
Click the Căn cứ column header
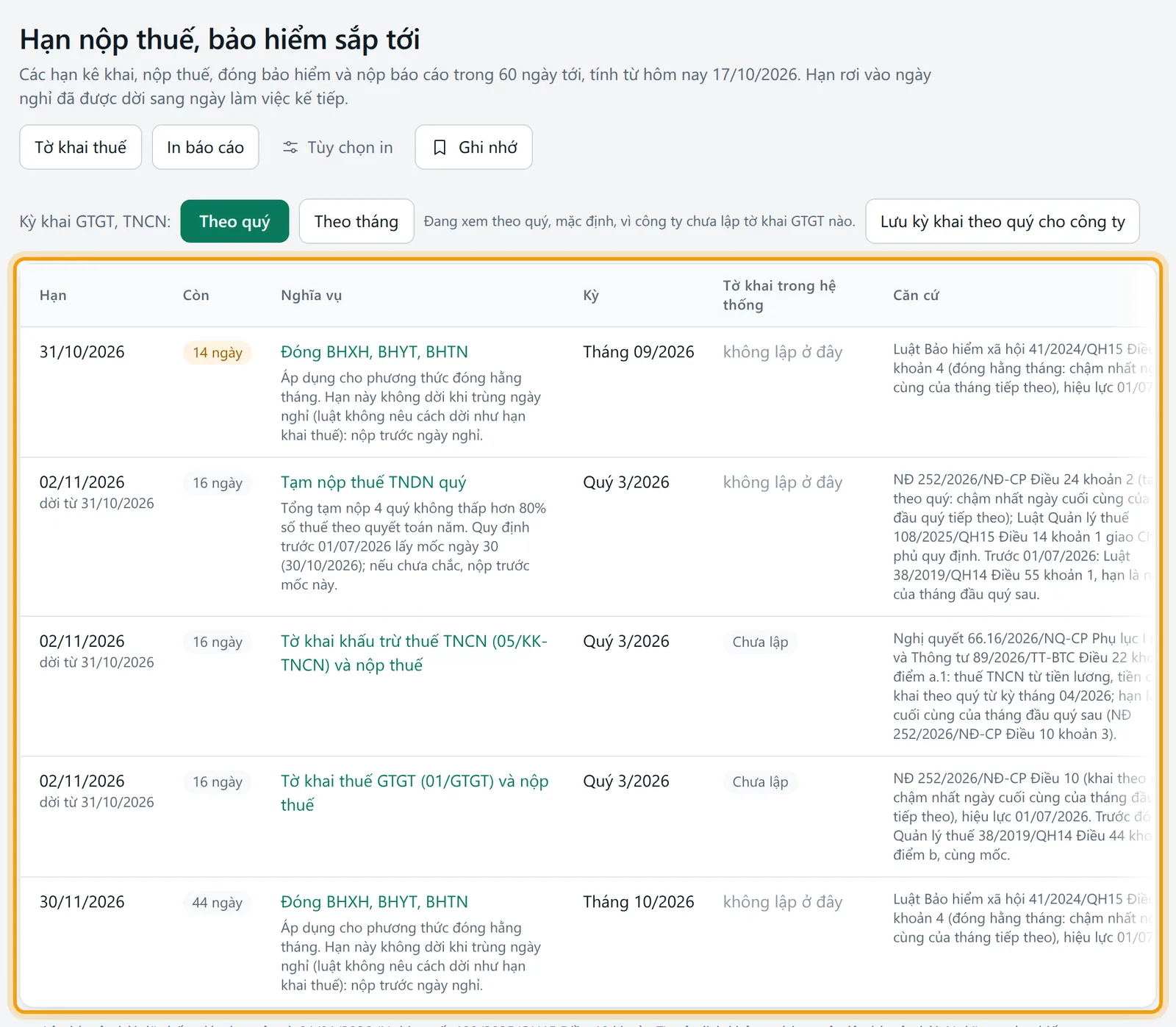[x=916, y=295]
